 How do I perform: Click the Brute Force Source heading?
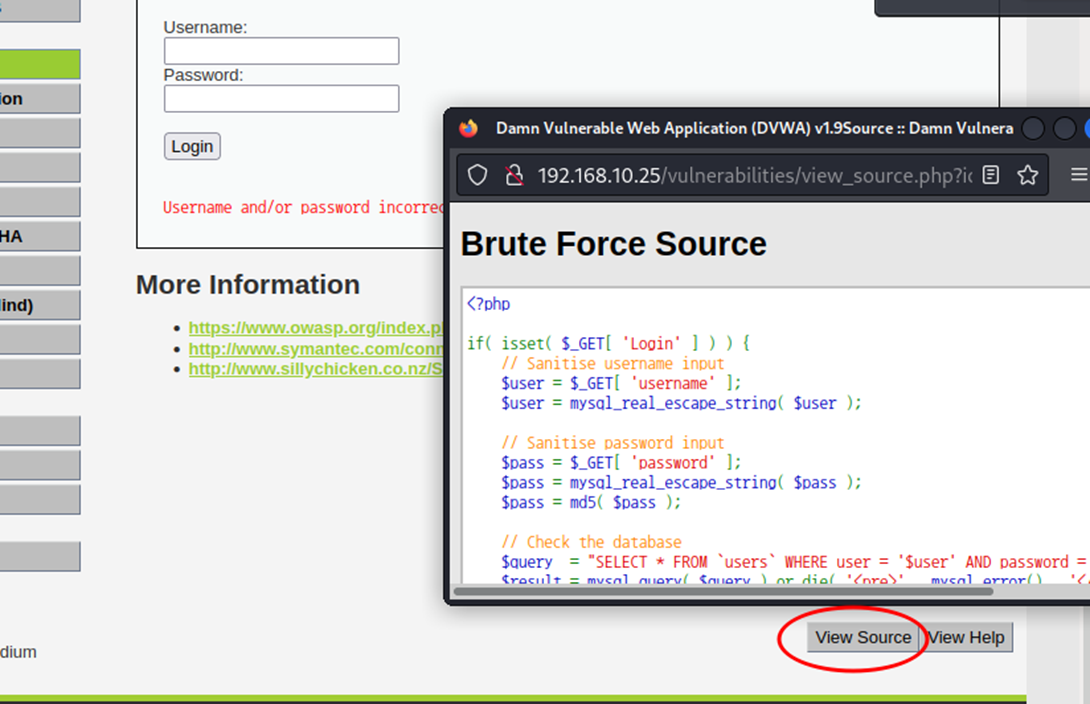coord(613,244)
